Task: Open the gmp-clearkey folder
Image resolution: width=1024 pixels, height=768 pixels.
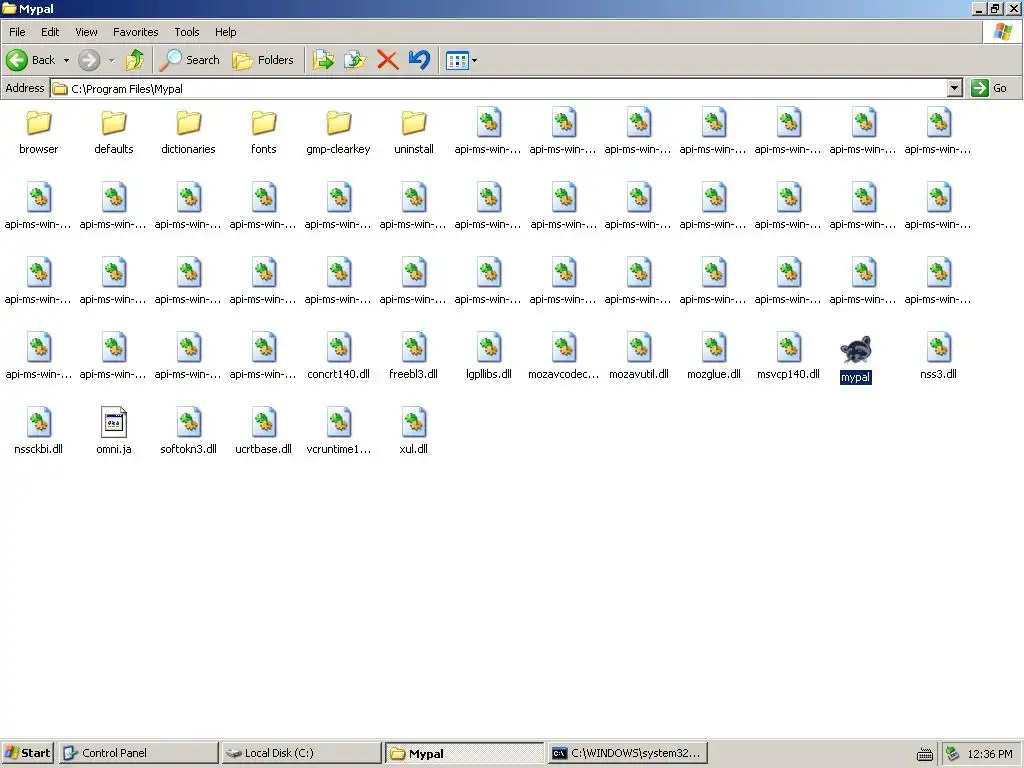Action: tap(339, 123)
